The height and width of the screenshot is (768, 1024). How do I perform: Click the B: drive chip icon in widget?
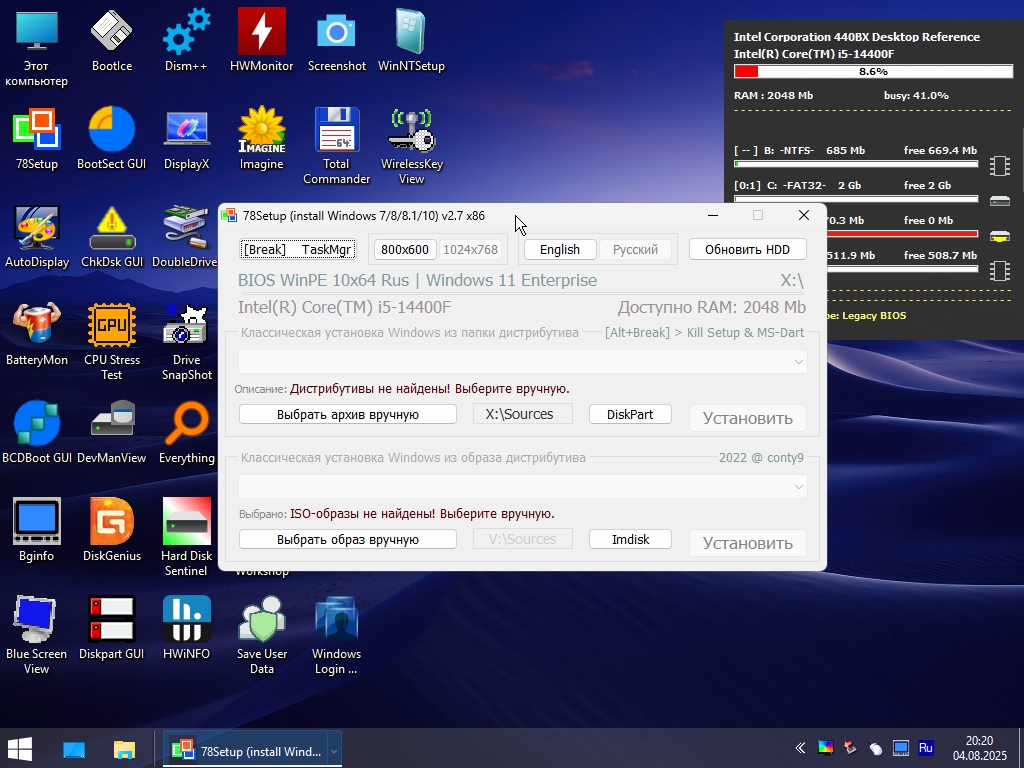click(x=999, y=165)
